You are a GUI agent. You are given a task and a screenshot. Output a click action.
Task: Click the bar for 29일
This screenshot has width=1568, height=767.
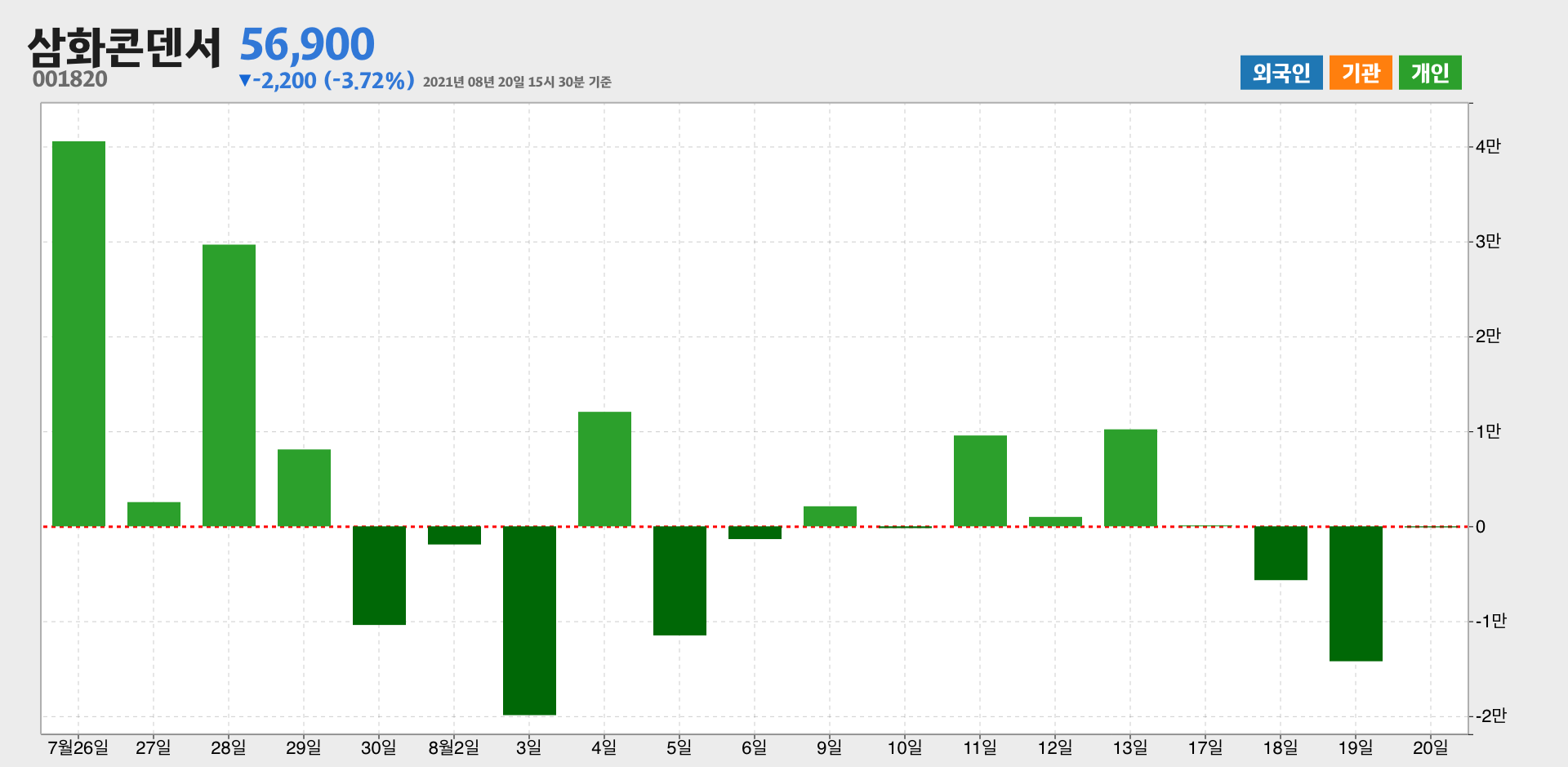(304, 488)
